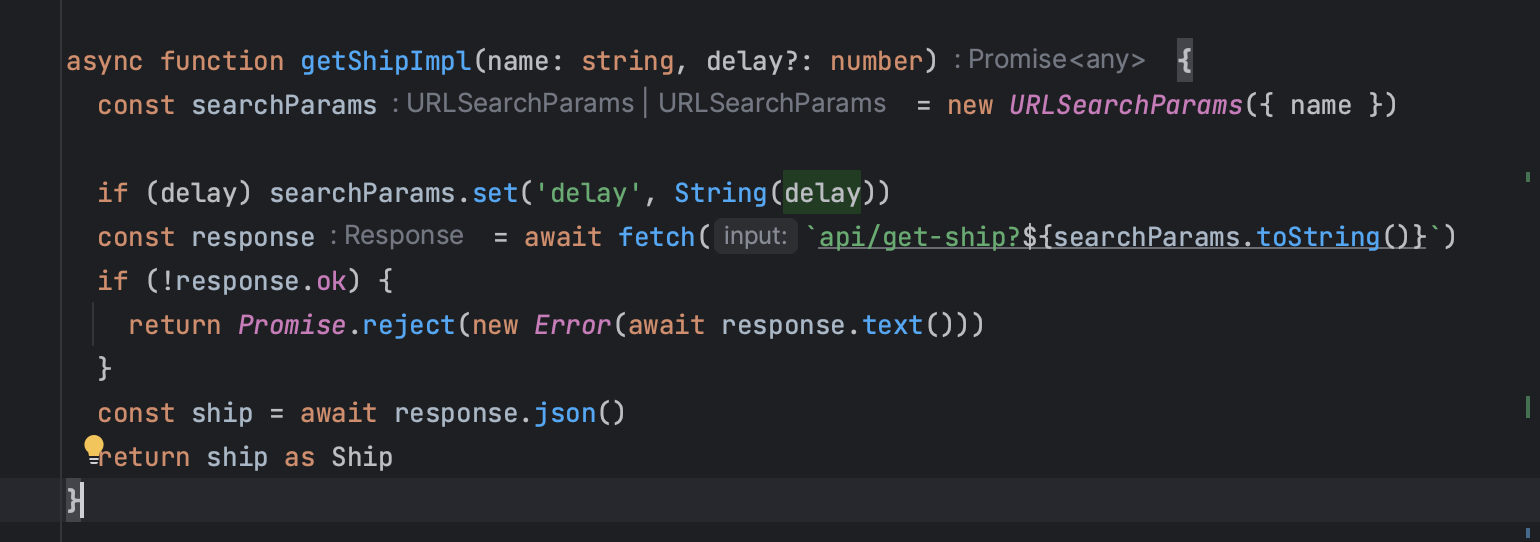Place caret at the final closing brace
Screen dimensions: 1540x542
pos(75,500)
